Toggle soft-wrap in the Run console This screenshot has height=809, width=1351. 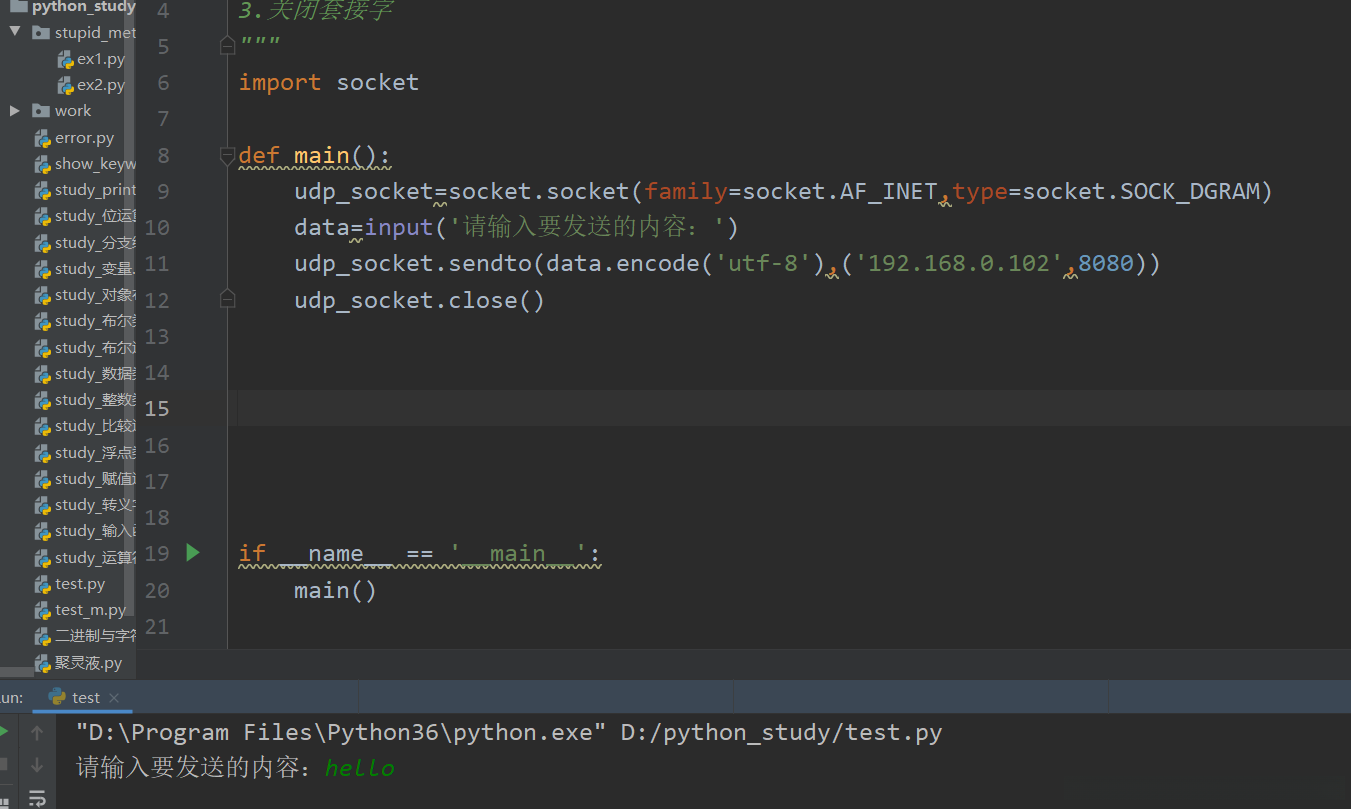37,798
